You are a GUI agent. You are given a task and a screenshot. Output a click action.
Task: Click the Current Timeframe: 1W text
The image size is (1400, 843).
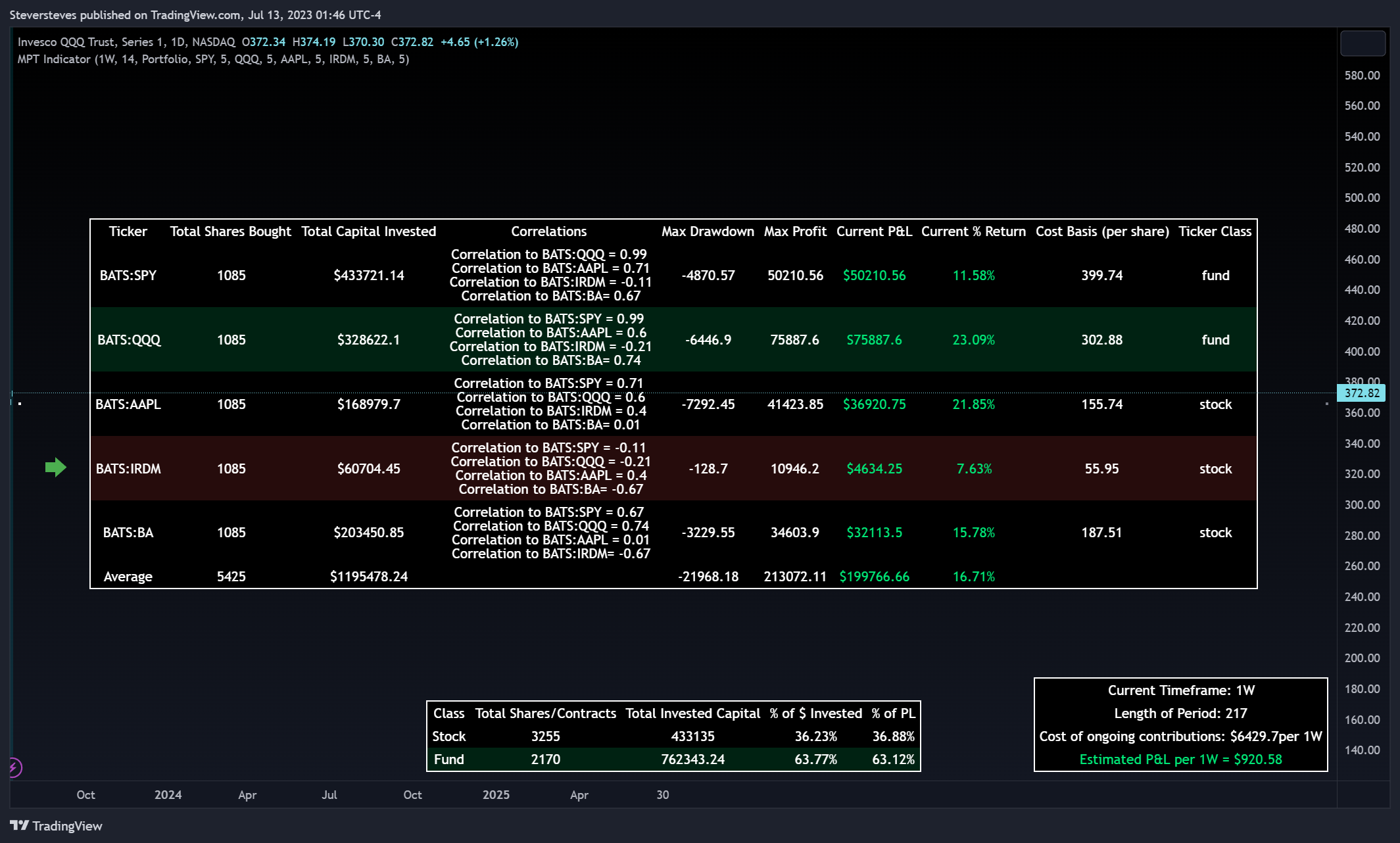click(1182, 690)
